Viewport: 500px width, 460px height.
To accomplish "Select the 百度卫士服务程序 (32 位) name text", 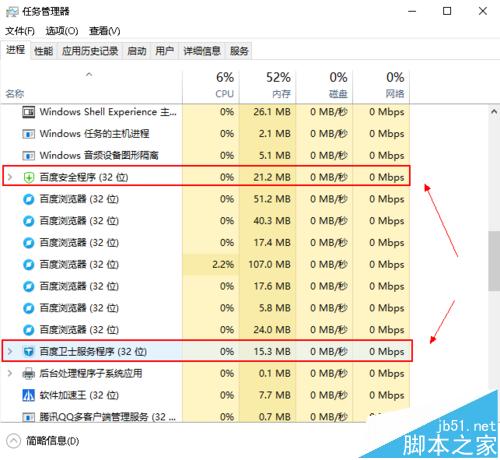I will [x=93, y=352].
